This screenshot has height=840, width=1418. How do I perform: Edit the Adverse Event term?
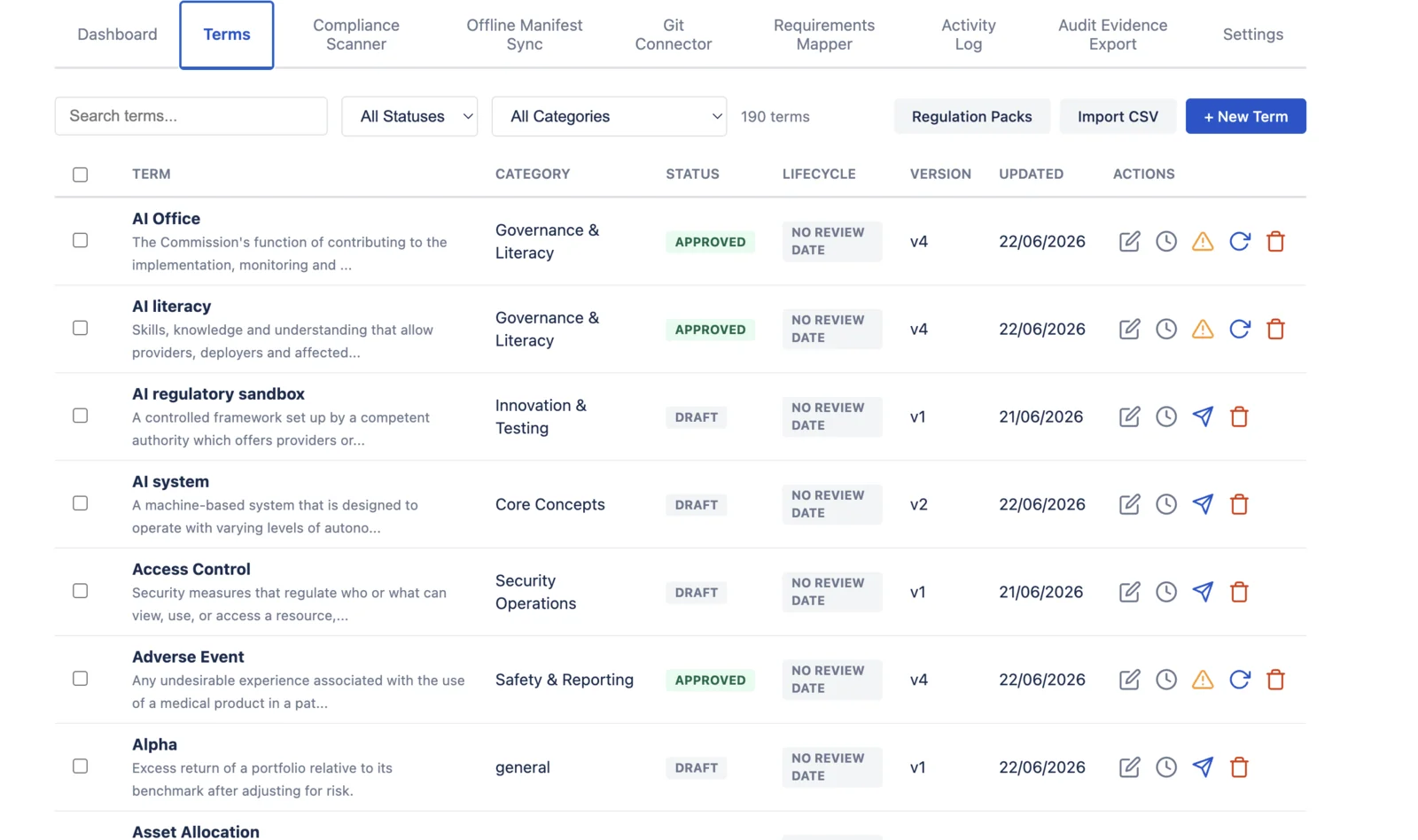pos(1129,680)
